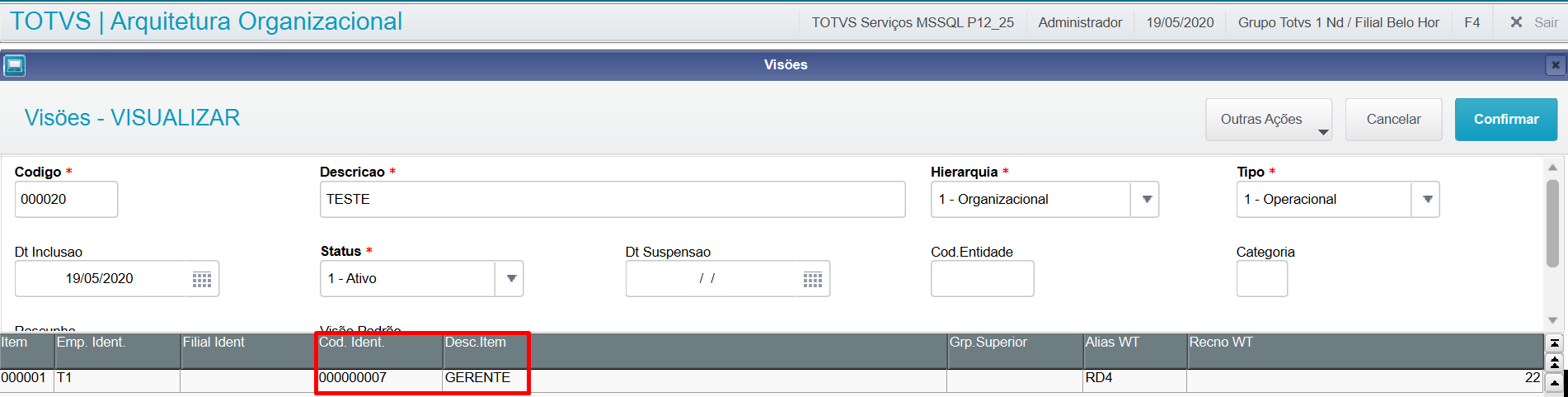Close the Visões panel with X
Screen dimensions: 1568x397
click(1555, 65)
